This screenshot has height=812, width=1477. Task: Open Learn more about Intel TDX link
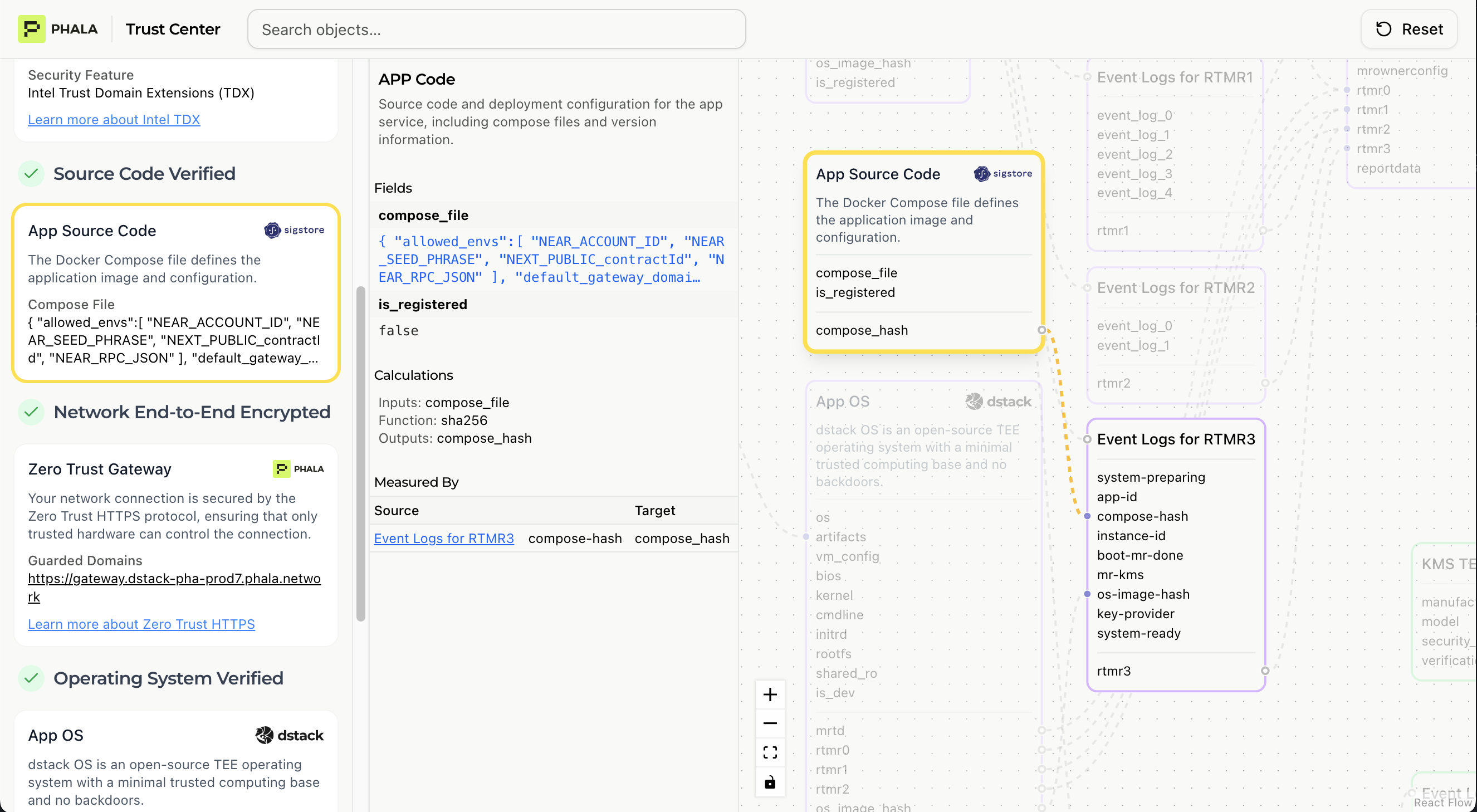click(114, 119)
